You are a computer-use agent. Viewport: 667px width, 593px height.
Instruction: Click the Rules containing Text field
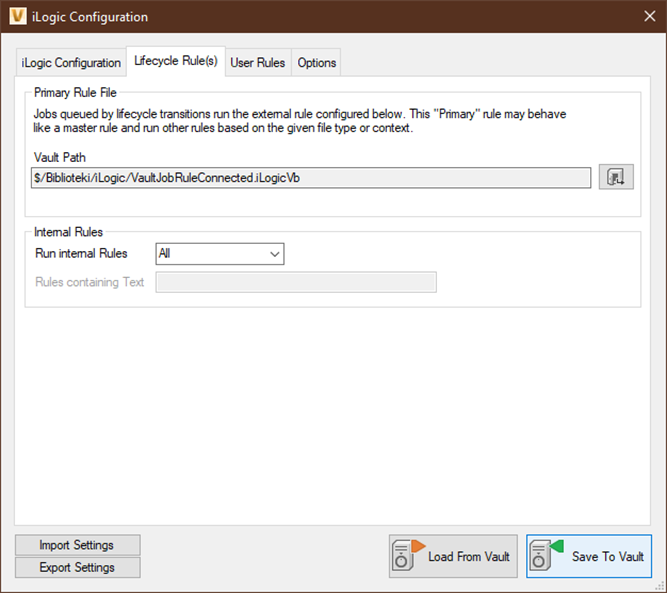coord(296,283)
